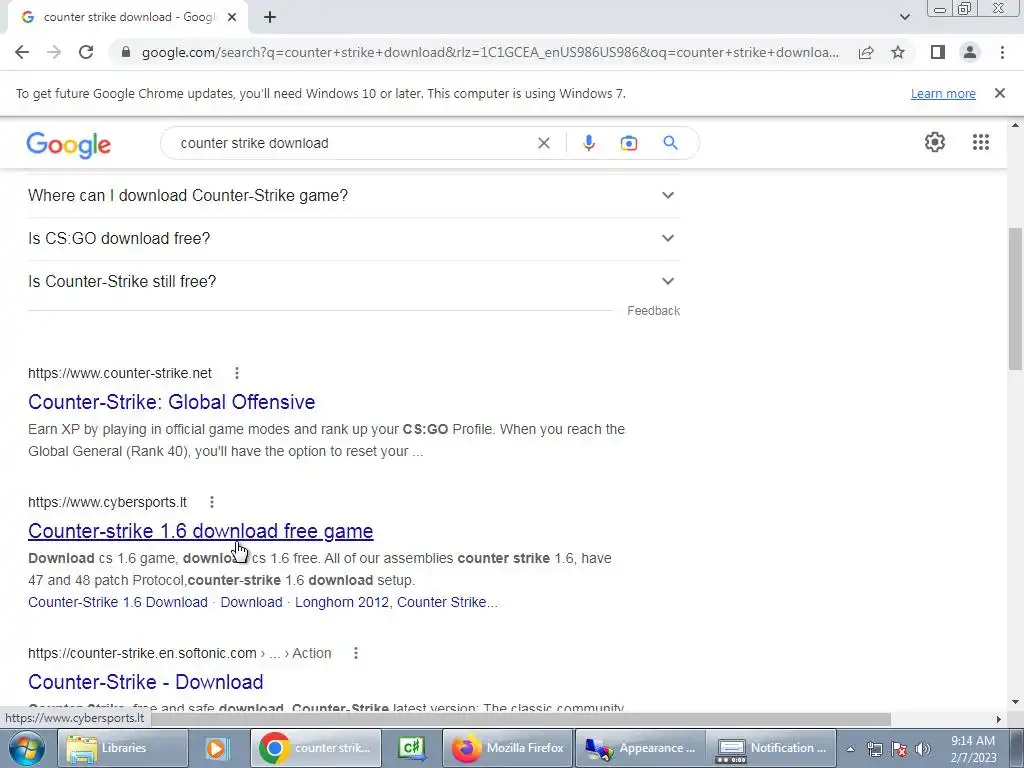Screen dimensions: 1024x768
Task: Switch to Mozilla Firefox in taskbar
Action: tap(507, 748)
